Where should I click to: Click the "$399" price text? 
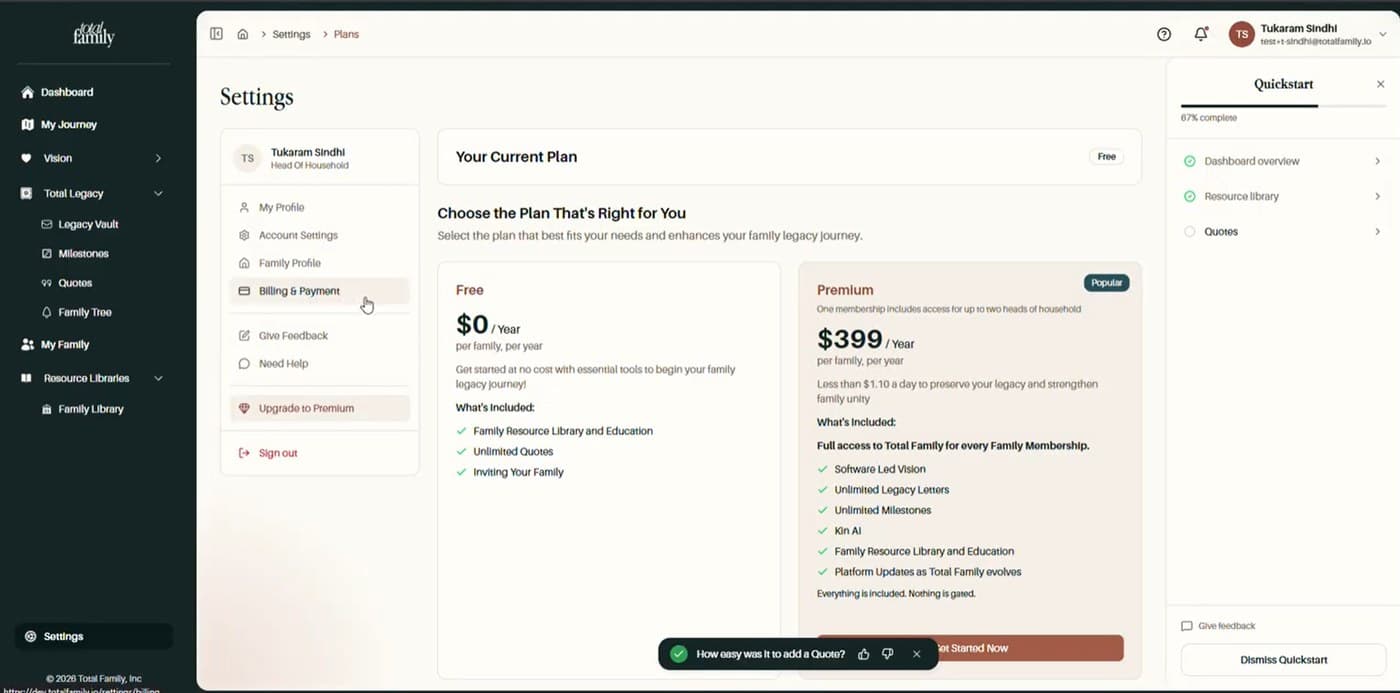click(849, 339)
